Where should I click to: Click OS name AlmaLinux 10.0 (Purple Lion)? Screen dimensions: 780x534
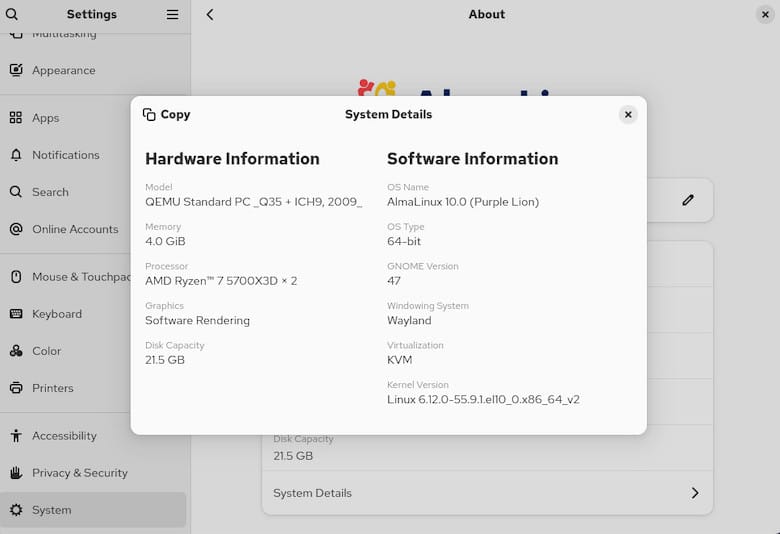(x=463, y=202)
